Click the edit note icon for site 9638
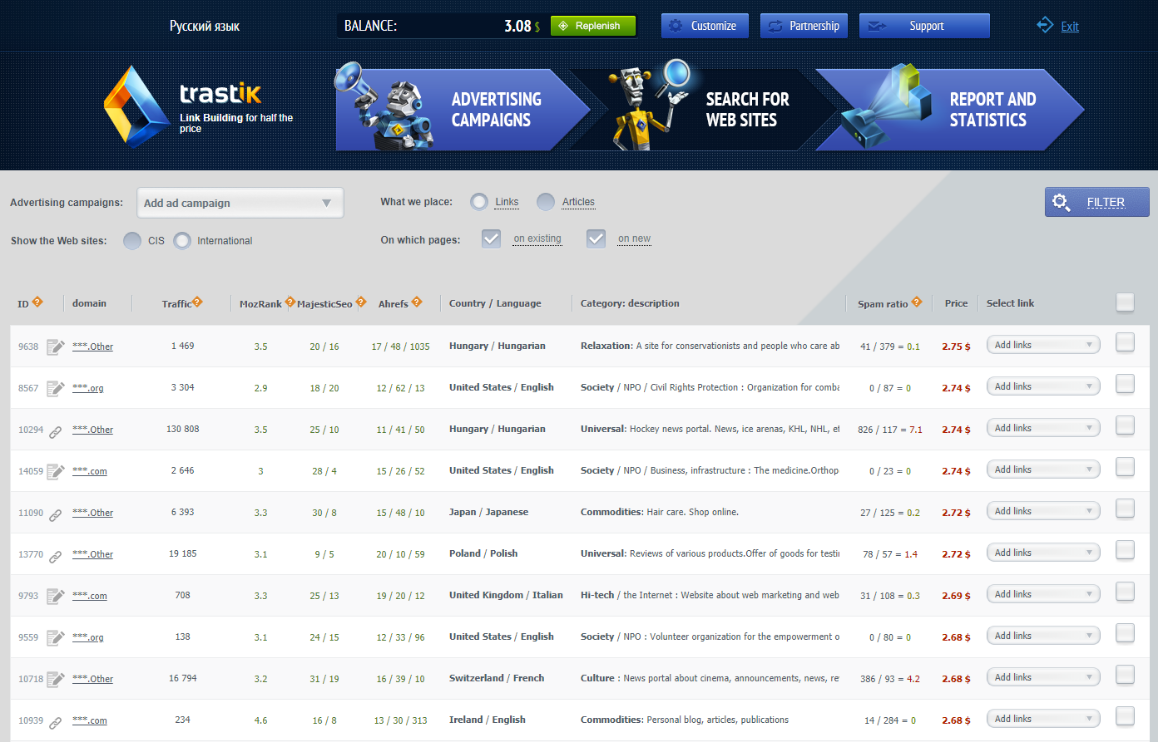1158x742 pixels. click(55, 346)
